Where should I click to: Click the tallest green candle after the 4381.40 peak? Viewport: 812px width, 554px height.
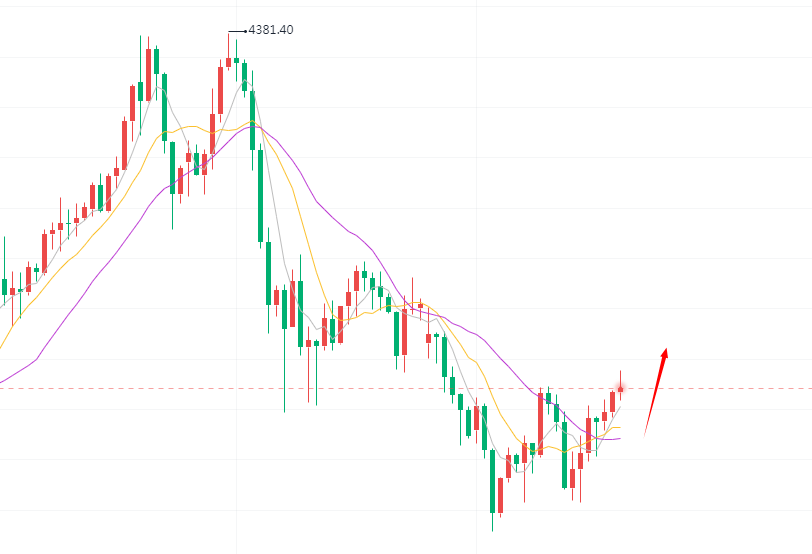[x=260, y=195]
